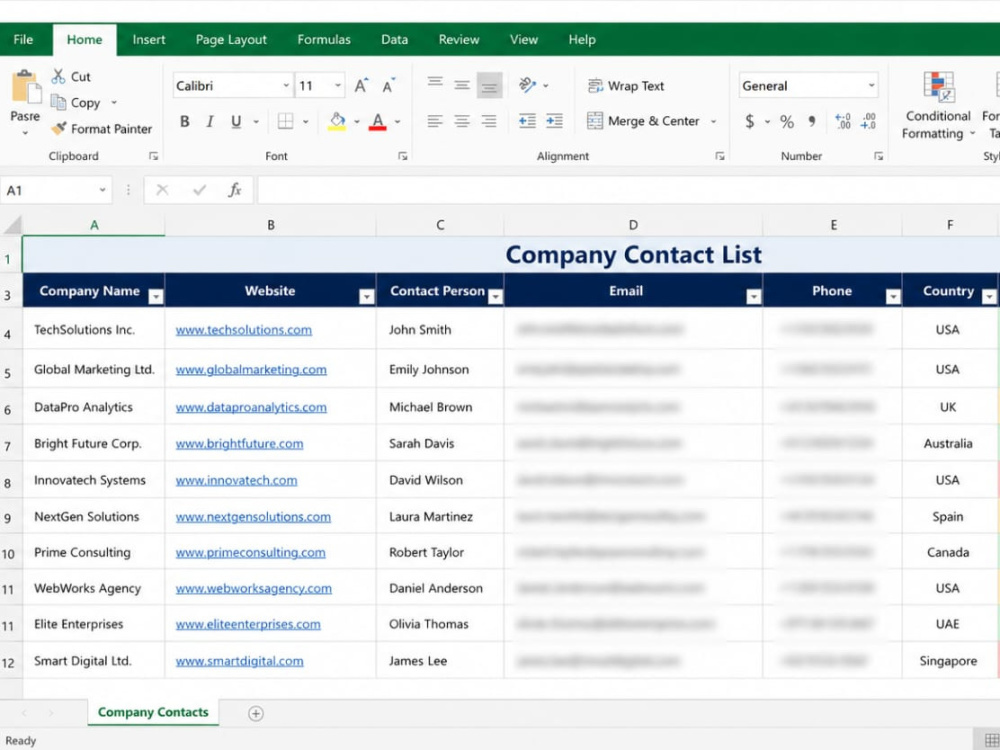Open Conditional Formatting menu

point(938,106)
